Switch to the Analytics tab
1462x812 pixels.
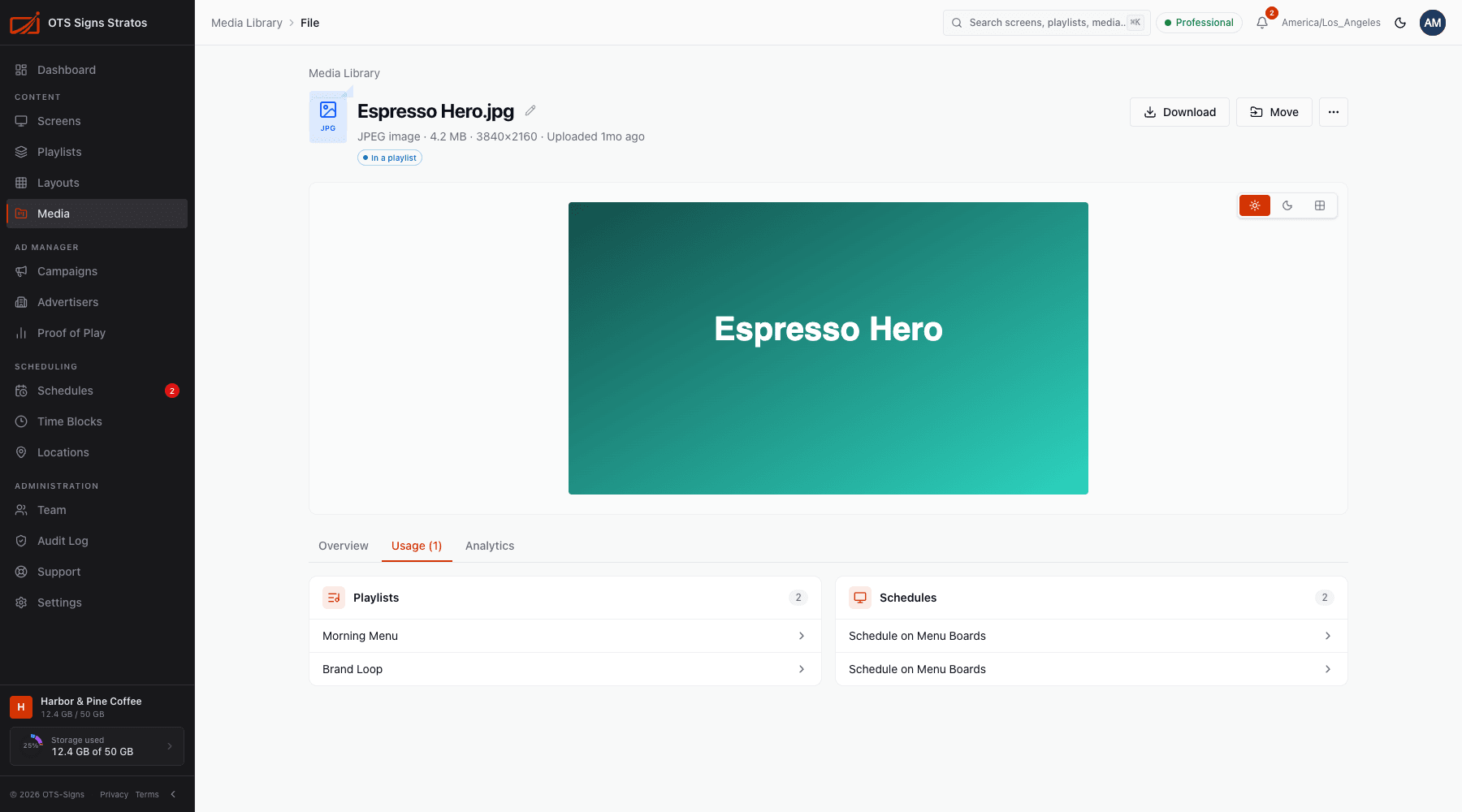tap(490, 546)
